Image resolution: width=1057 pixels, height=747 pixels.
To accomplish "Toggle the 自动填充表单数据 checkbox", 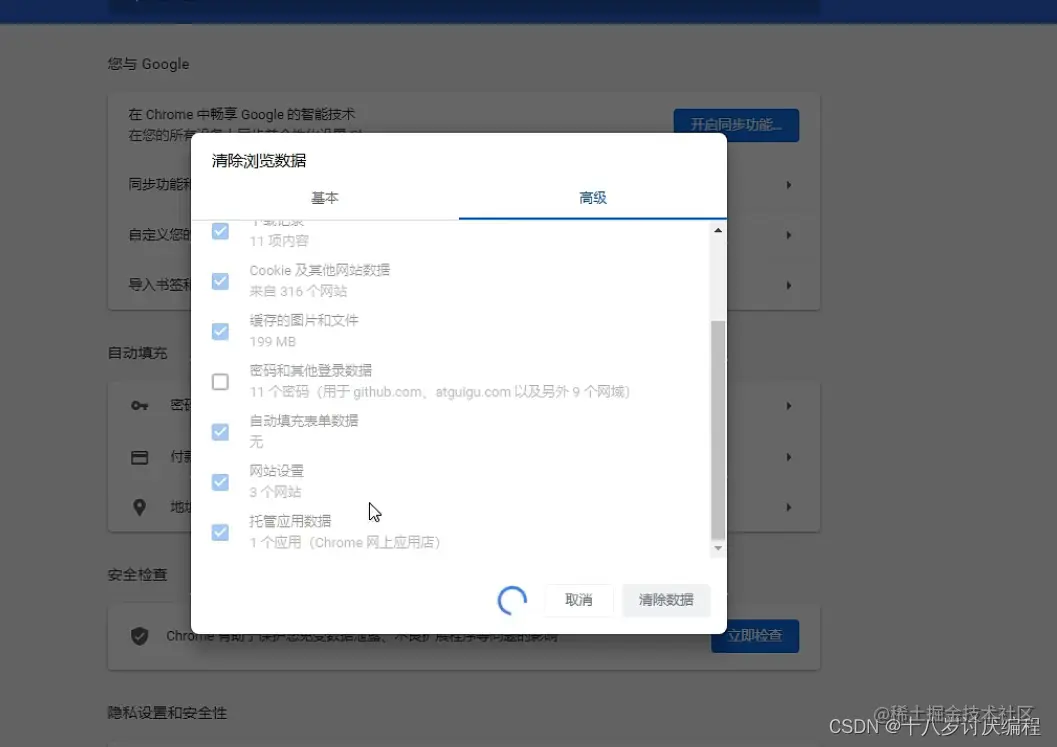I will tap(219, 431).
